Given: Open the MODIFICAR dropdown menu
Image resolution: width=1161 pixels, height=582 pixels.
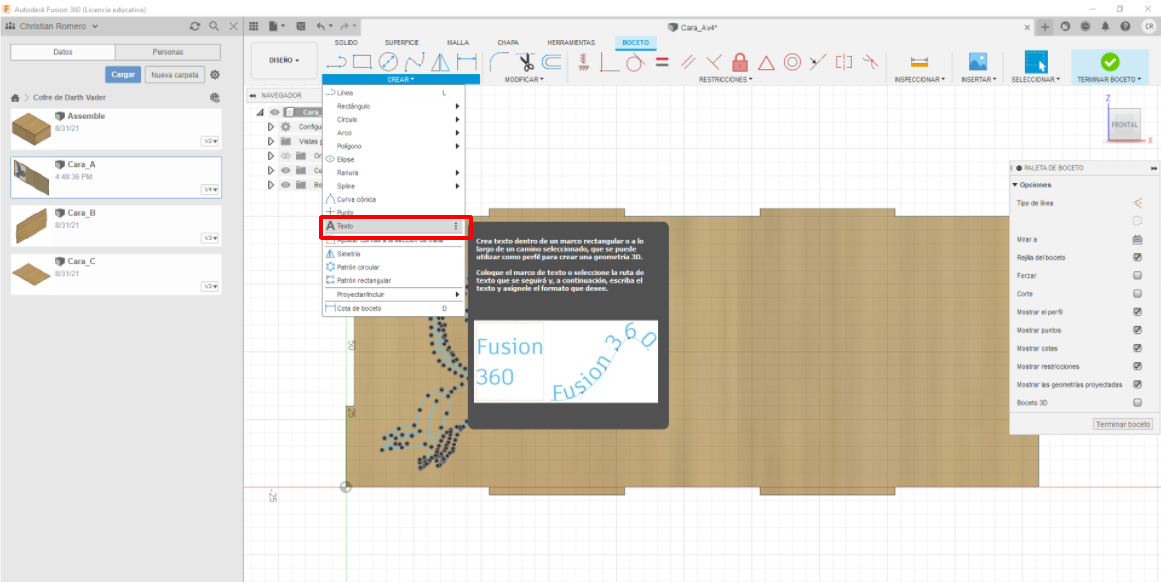Looking at the screenshot, I should click(x=524, y=79).
